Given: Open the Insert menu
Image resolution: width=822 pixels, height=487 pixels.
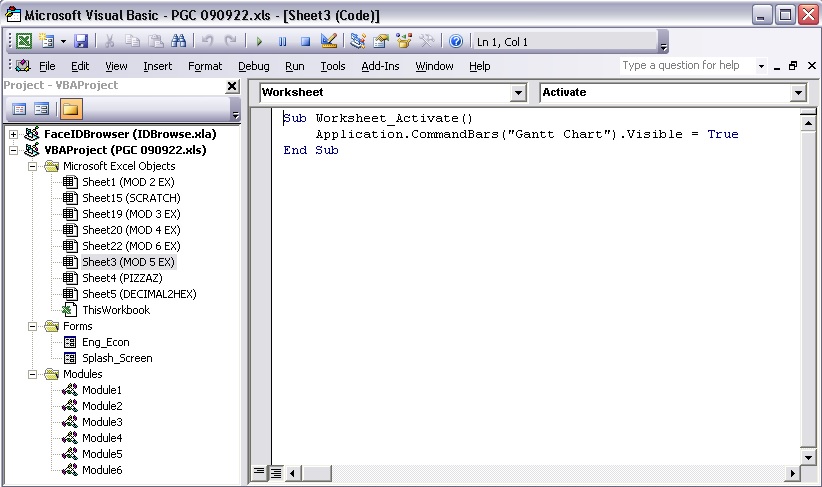Looking at the screenshot, I should coord(157,66).
